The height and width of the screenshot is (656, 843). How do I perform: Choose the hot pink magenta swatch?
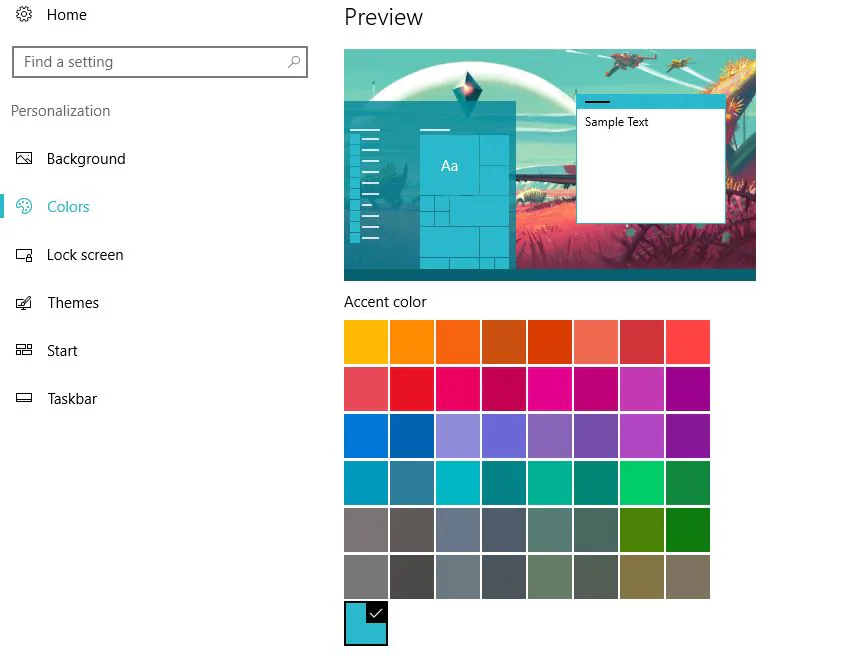pos(549,389)
